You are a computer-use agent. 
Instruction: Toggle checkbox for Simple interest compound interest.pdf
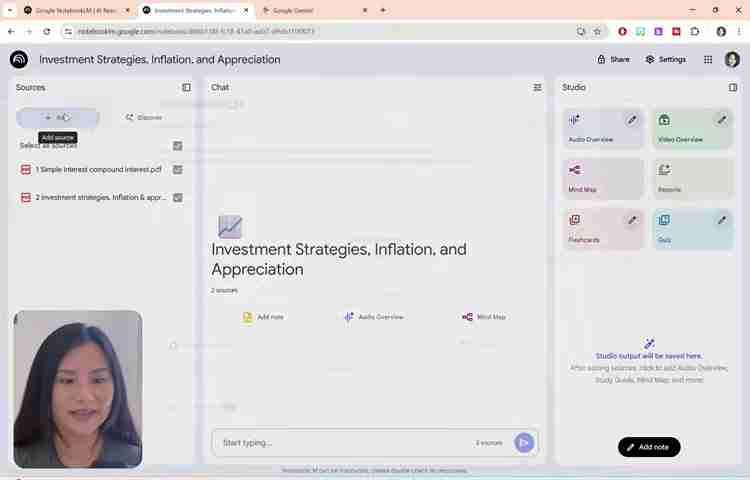[177, 170]
